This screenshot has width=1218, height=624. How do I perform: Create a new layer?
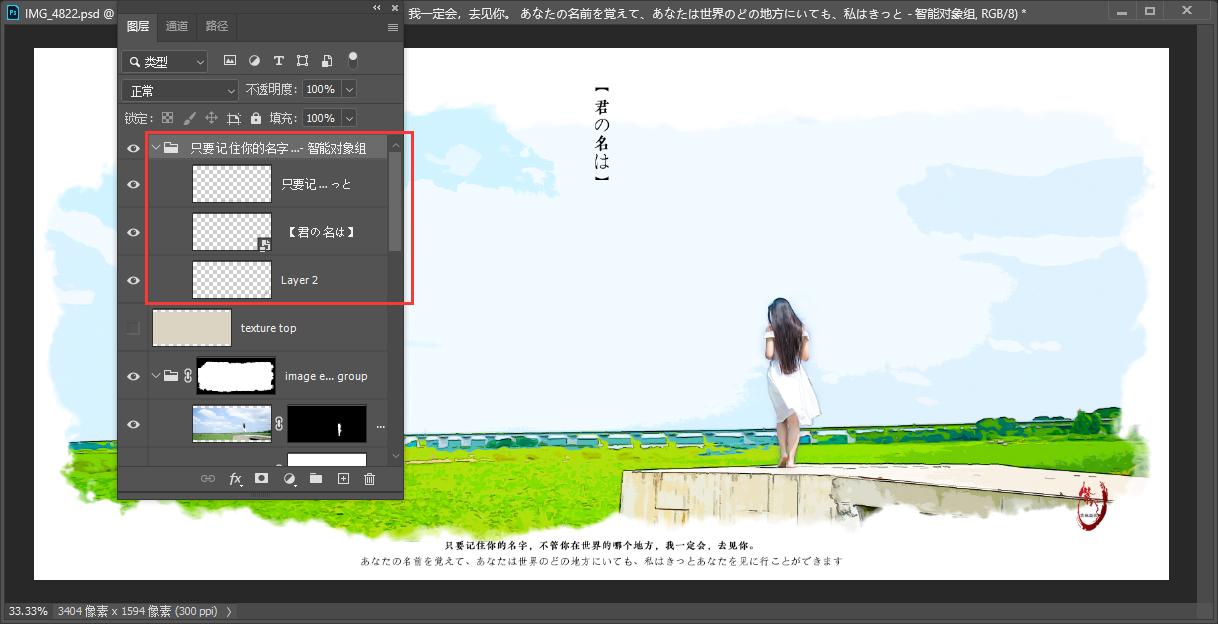tap(343, 479)
